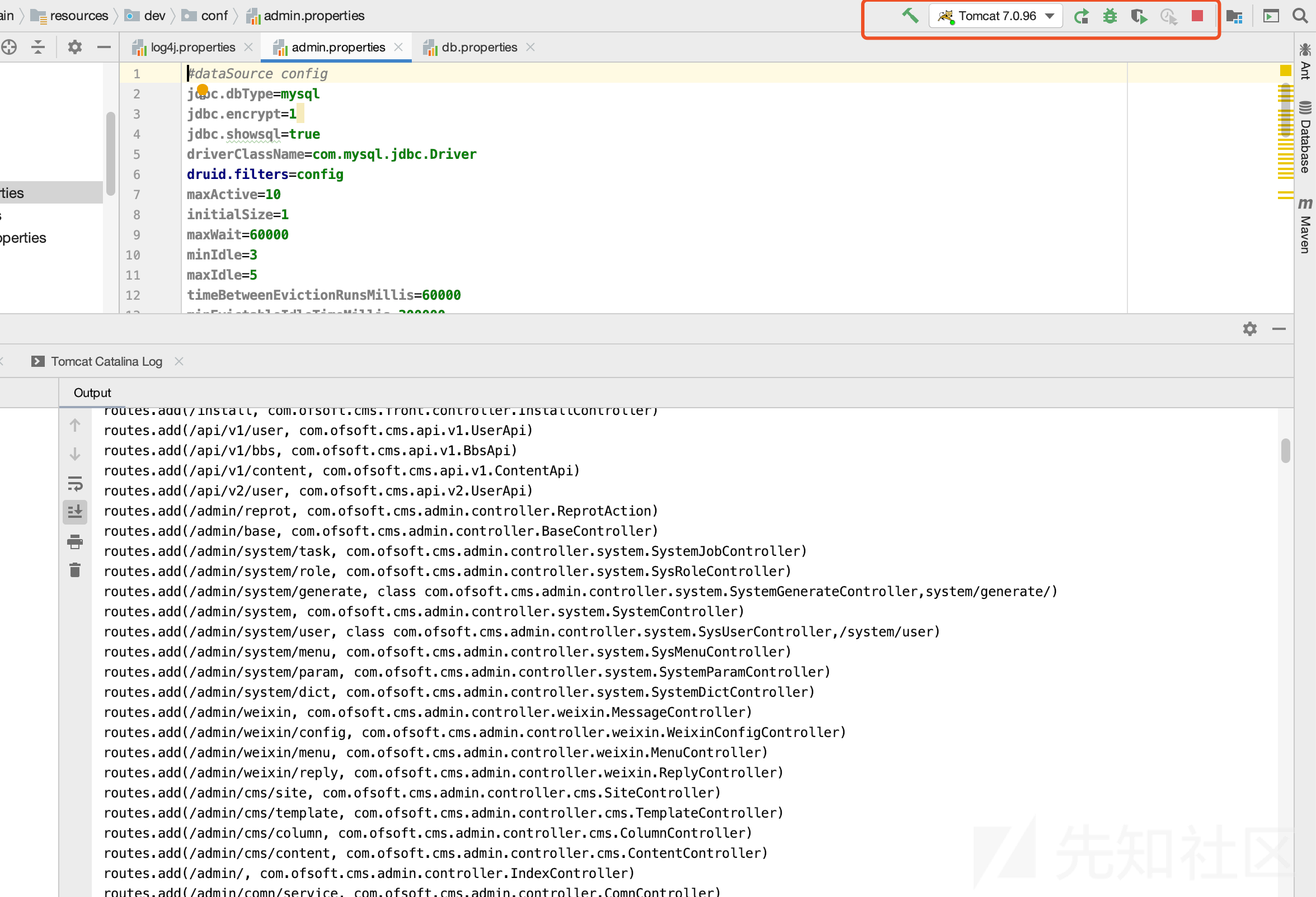Select the Output tab
The image size is (1316, 897).
(x=92, y=393)
